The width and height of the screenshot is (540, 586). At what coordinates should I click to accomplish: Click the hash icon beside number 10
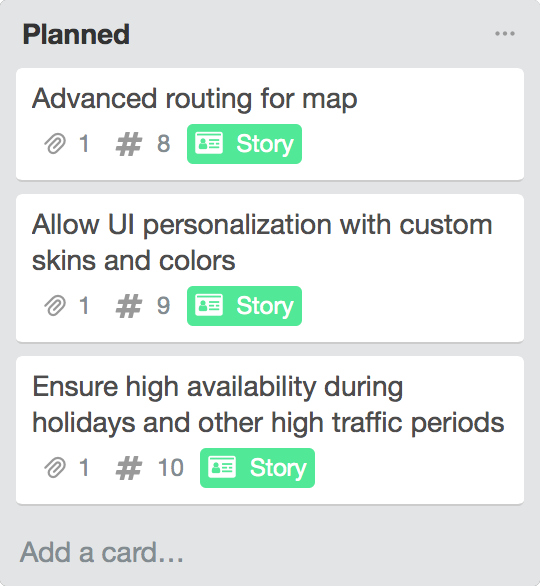[x=129, y=468]
